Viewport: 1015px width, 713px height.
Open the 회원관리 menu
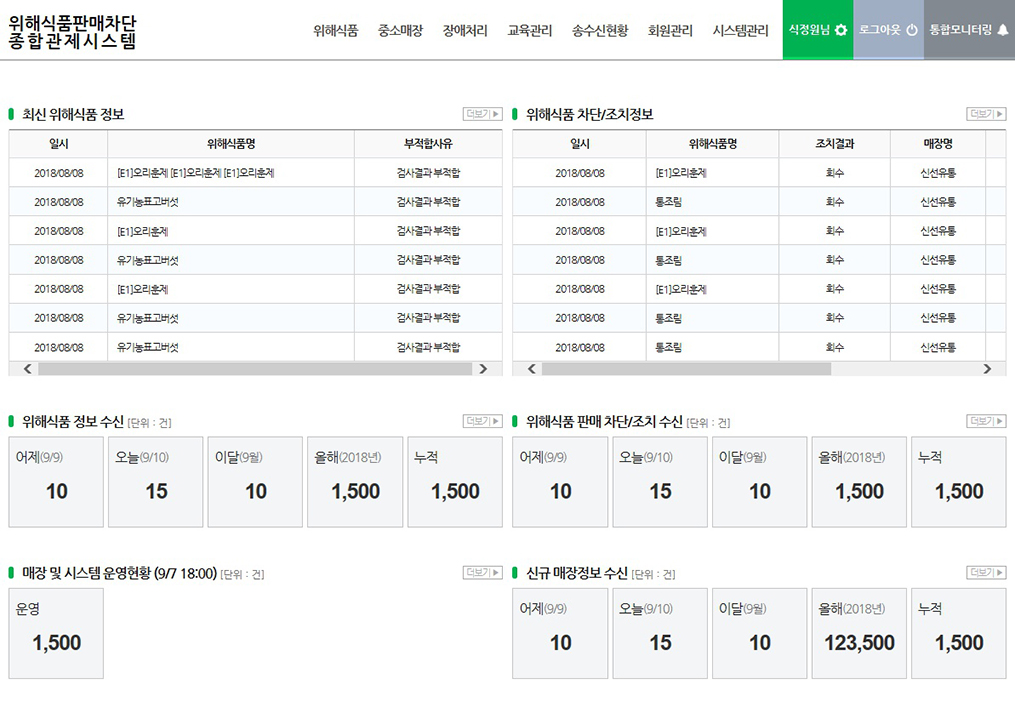click(x=670, y=30)
